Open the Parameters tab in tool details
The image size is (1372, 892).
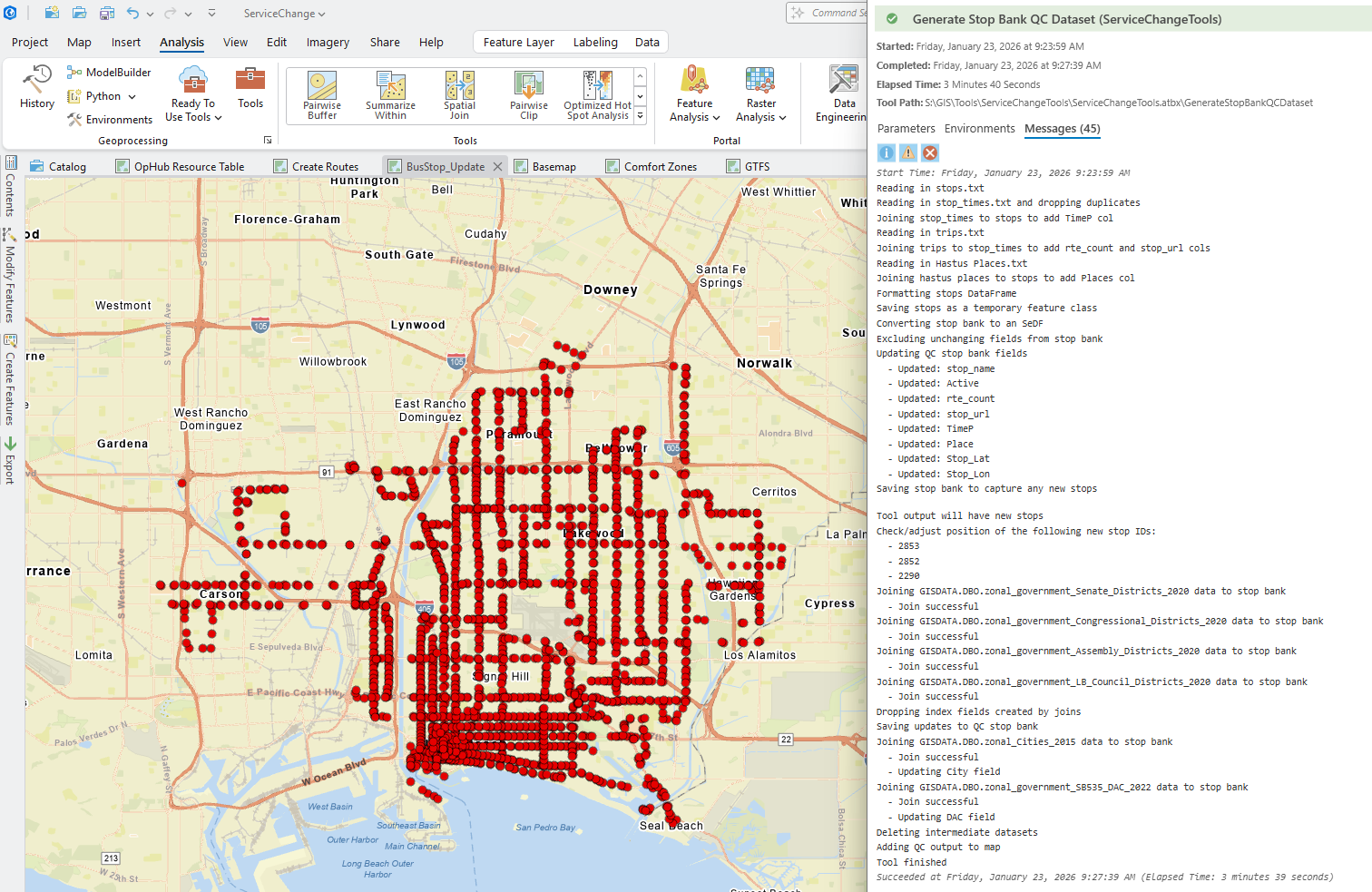906,129
